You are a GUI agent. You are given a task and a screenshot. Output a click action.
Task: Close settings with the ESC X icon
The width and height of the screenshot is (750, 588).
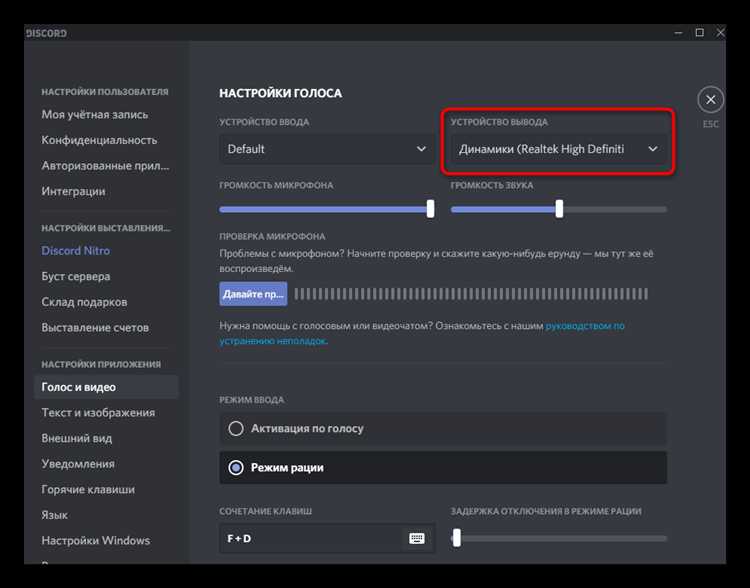point(710,100)
